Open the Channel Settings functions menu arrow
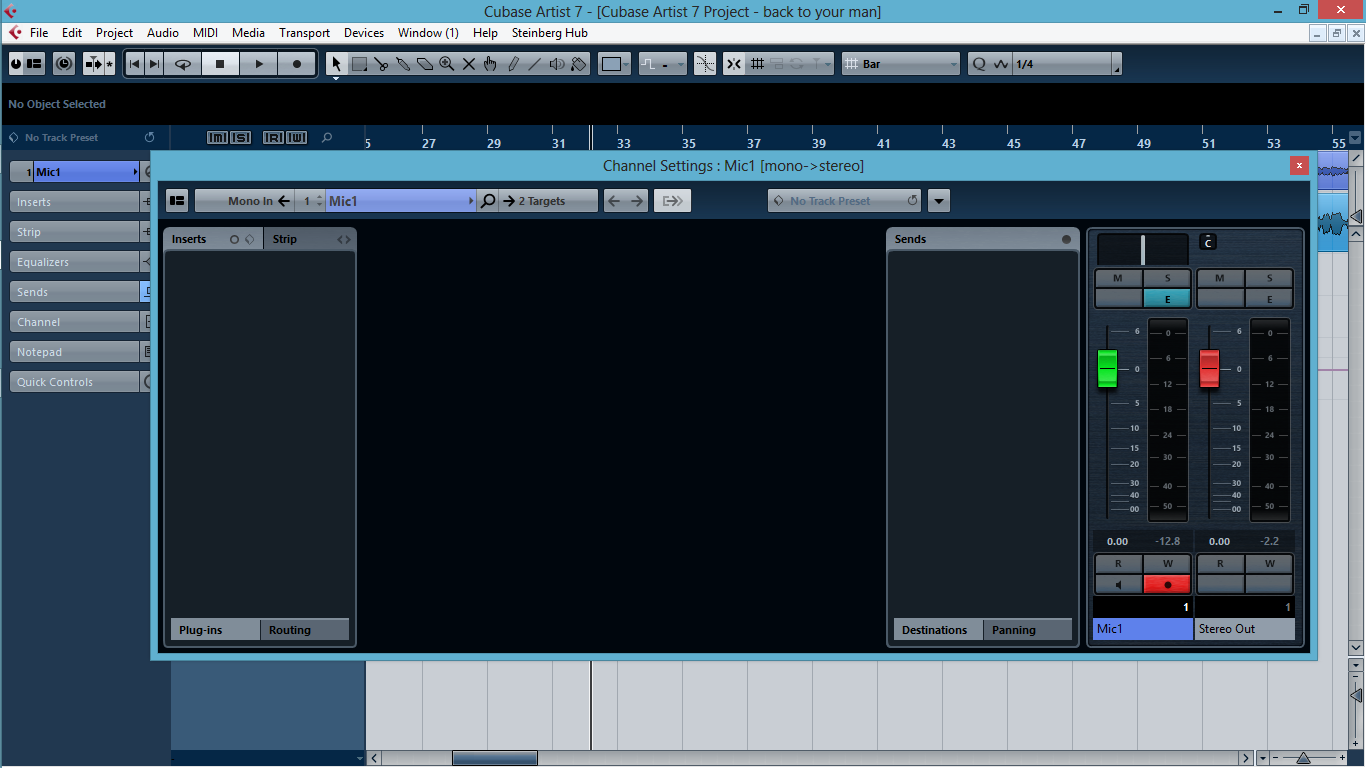Image resolution: width=1366 pixels, height=768 pixels. [938, 201]
